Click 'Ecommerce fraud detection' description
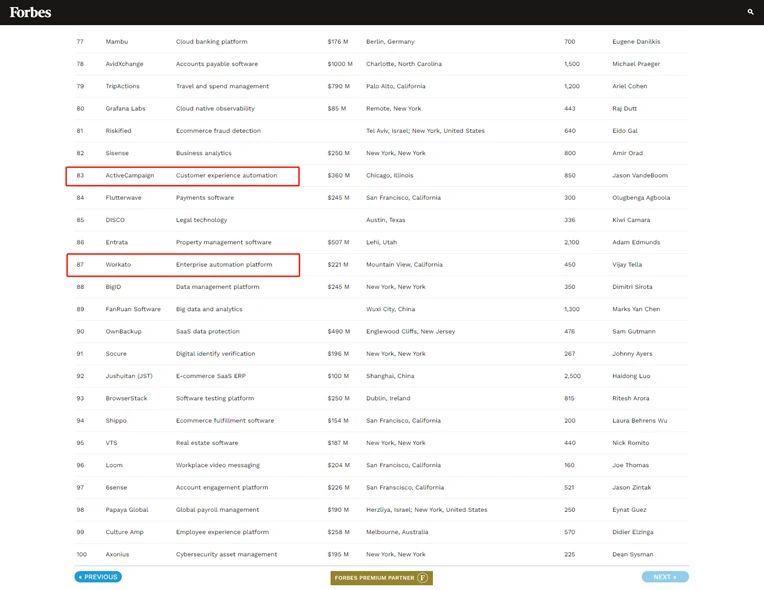Image resolution: width=764 pixels, height=590 pixels. point(218,131)
